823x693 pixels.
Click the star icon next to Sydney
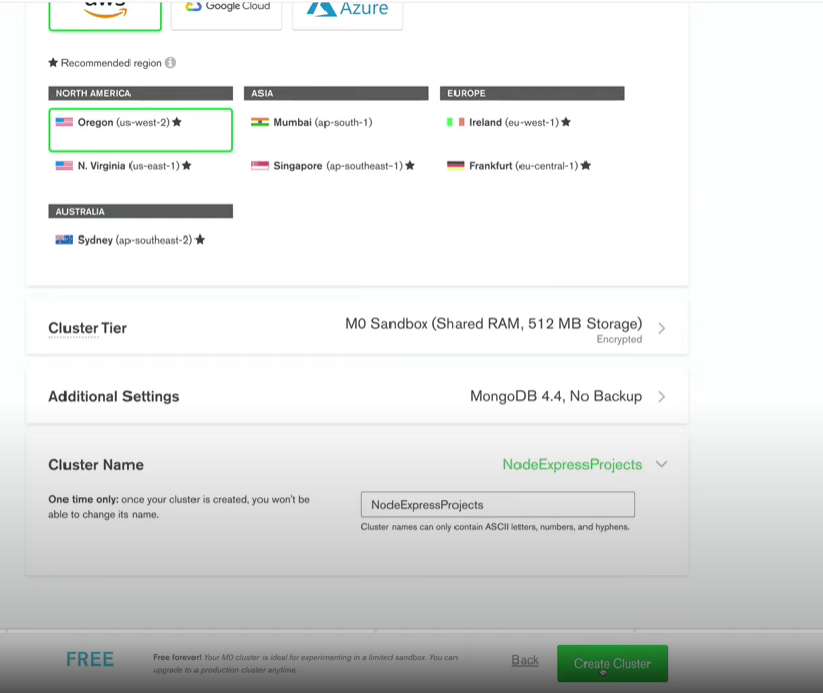[200, 239]
